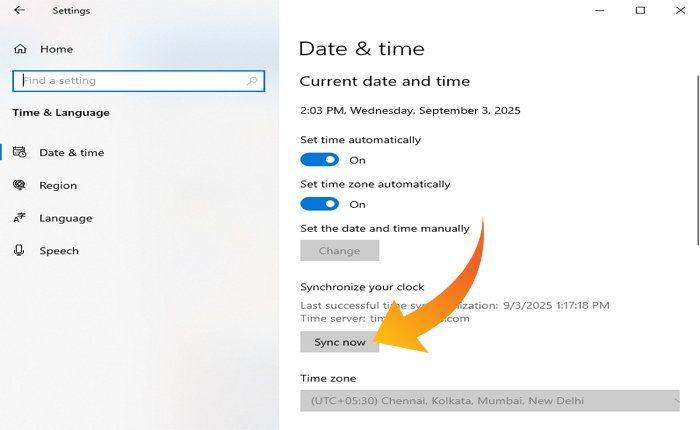
Task: Select the Date & time calendar icon
Action: click(20, 152)
